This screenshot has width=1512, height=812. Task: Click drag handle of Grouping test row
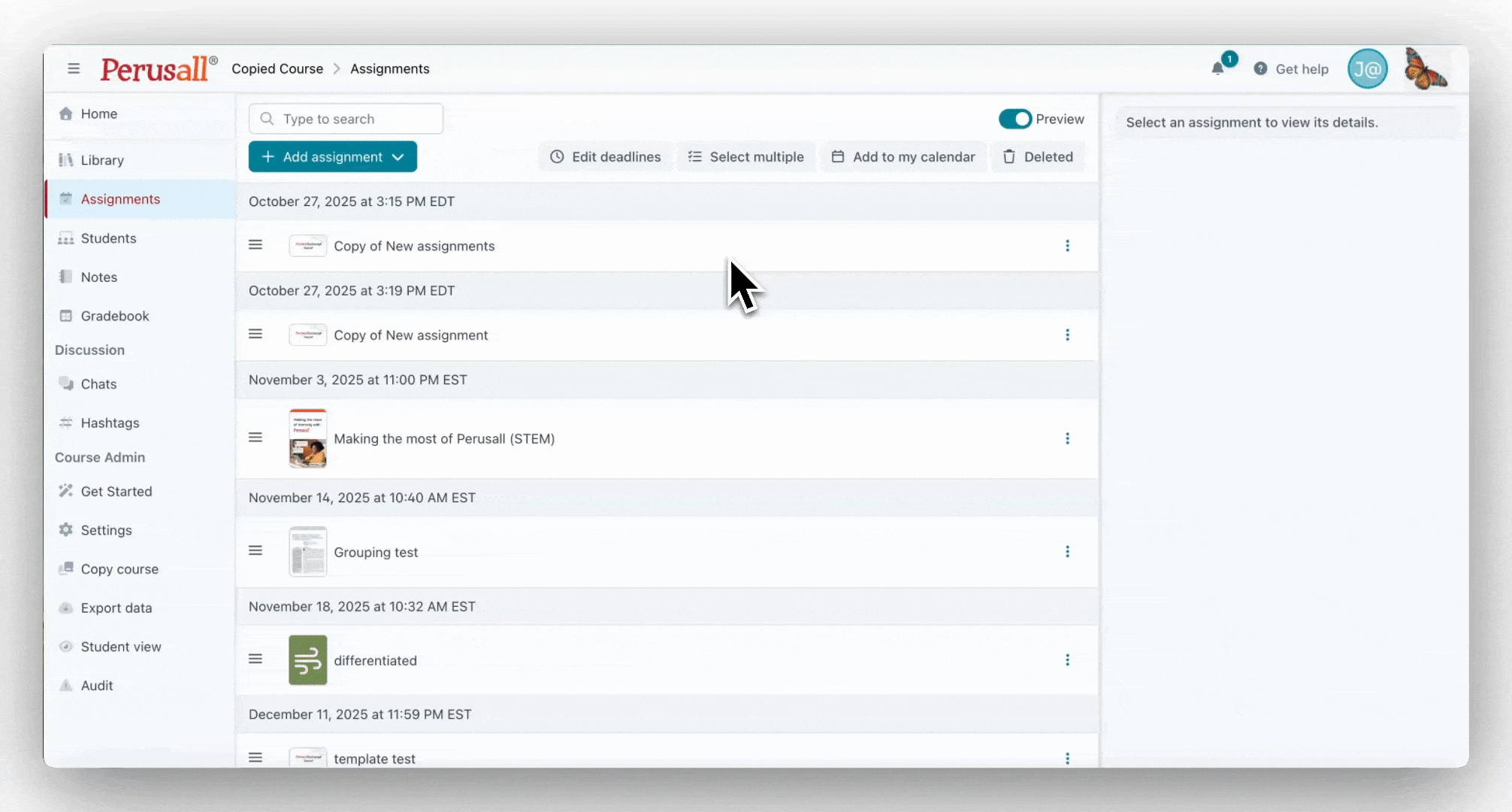tap(256, 551)
